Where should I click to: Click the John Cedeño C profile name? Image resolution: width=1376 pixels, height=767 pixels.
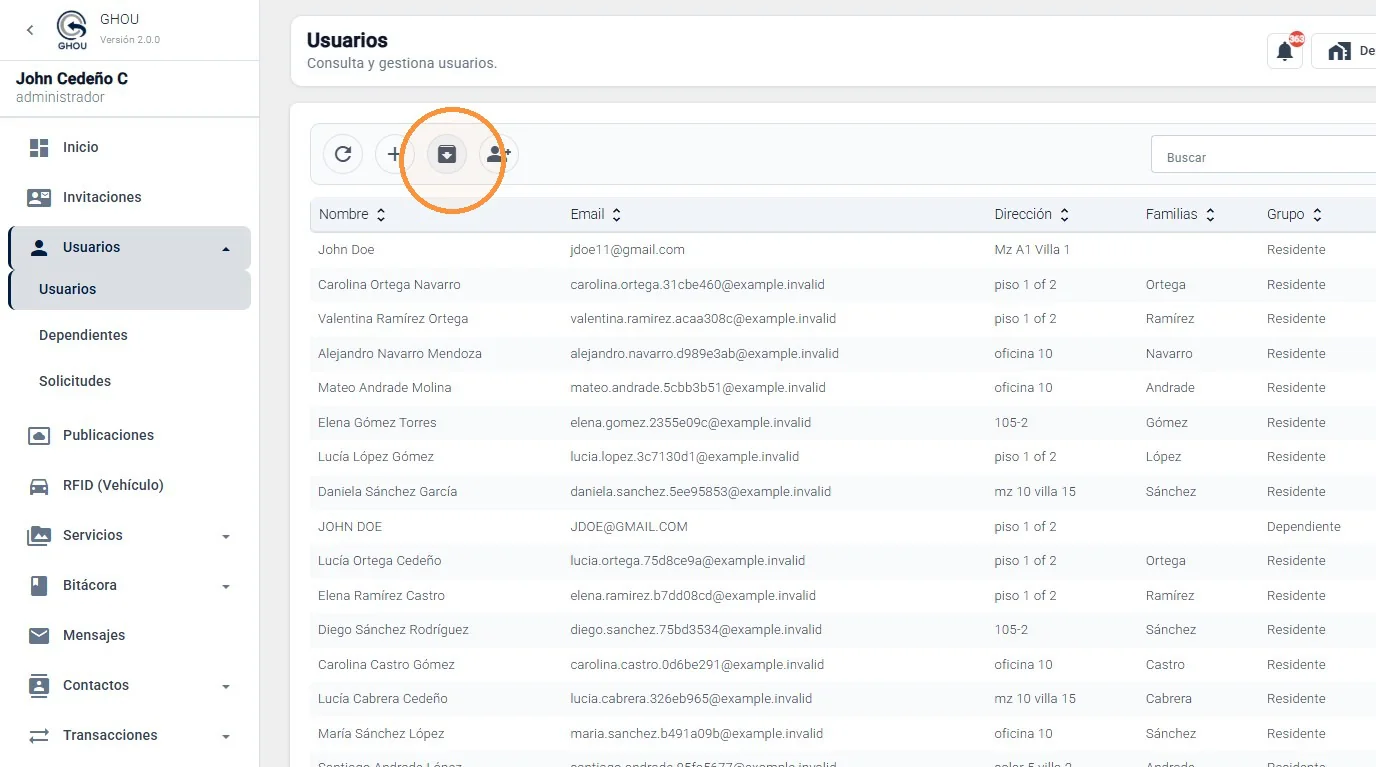click(72, 79)
